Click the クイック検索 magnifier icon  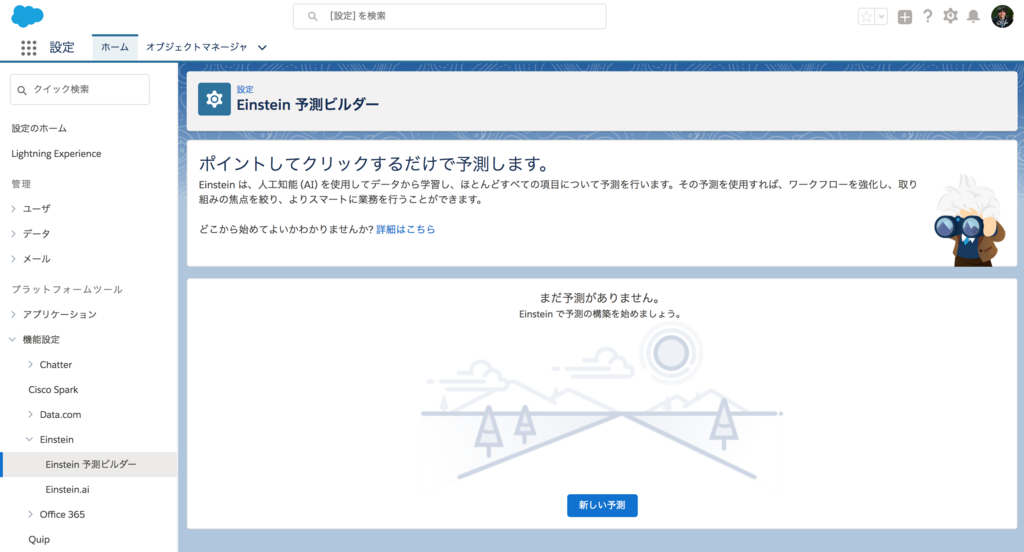(22, 90)
